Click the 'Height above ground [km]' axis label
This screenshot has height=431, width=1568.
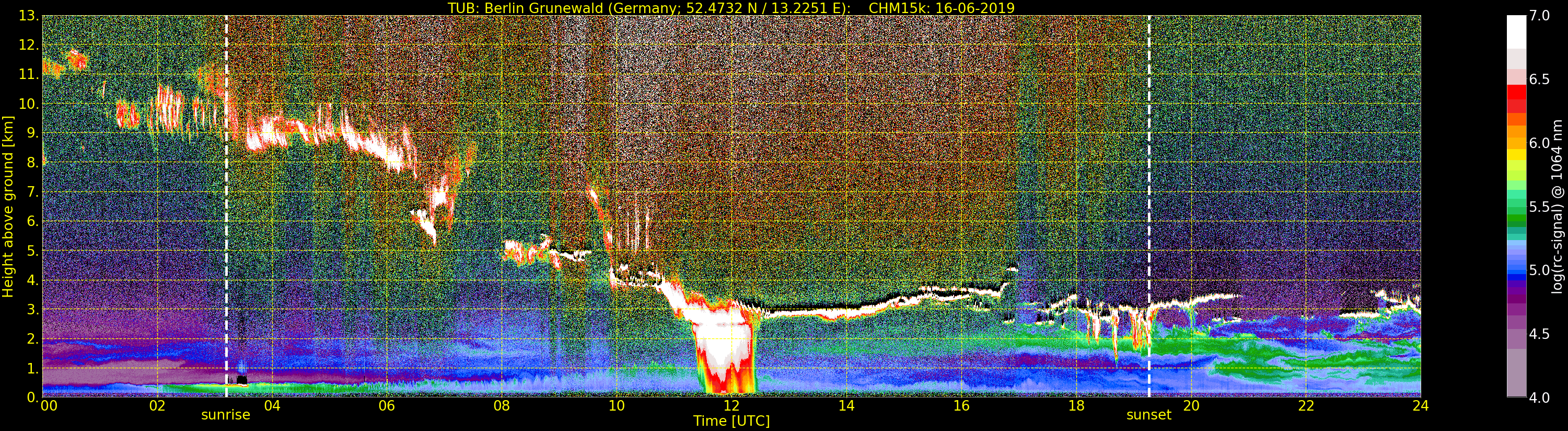pos(8,206)
